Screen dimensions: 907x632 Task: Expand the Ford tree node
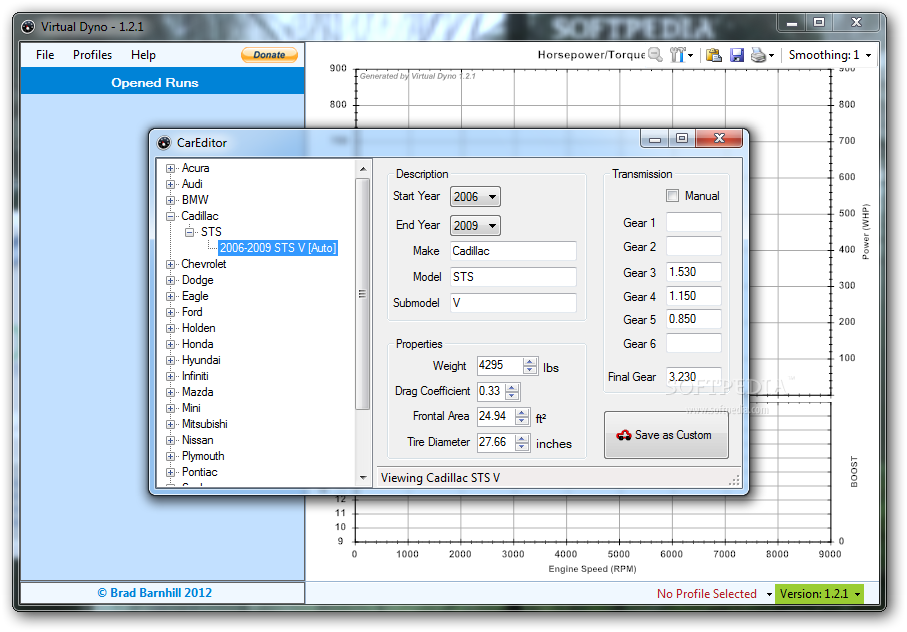click(170, 312)
